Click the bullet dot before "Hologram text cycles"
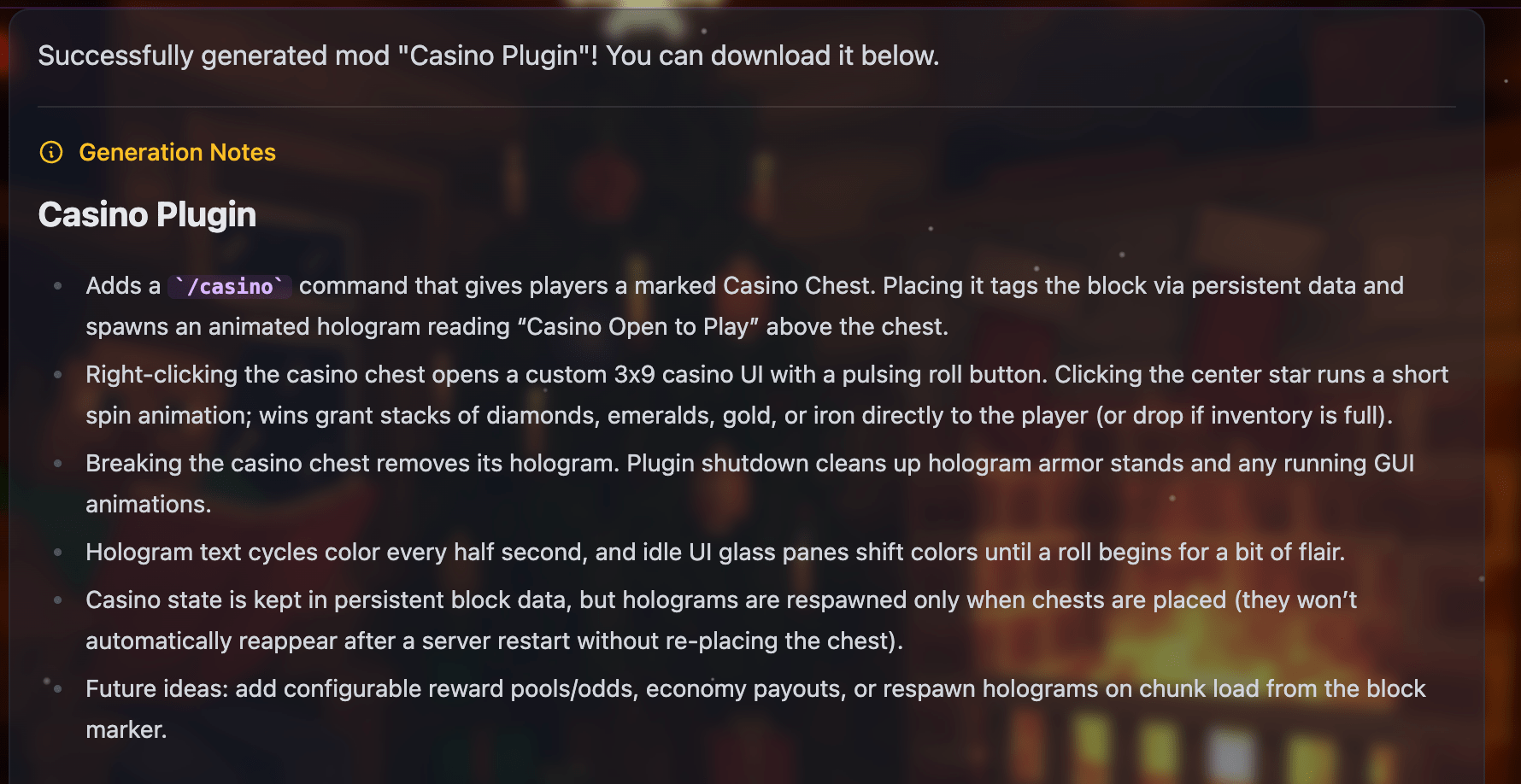The width and height of the screenshot is (1521, 784). click(x=58, y=553)
